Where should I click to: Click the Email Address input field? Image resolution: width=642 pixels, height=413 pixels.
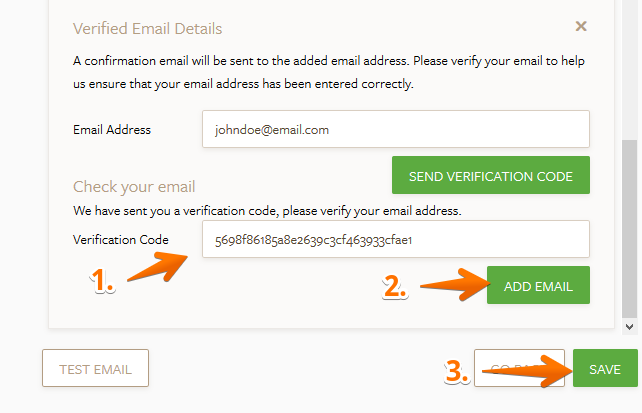395,129
